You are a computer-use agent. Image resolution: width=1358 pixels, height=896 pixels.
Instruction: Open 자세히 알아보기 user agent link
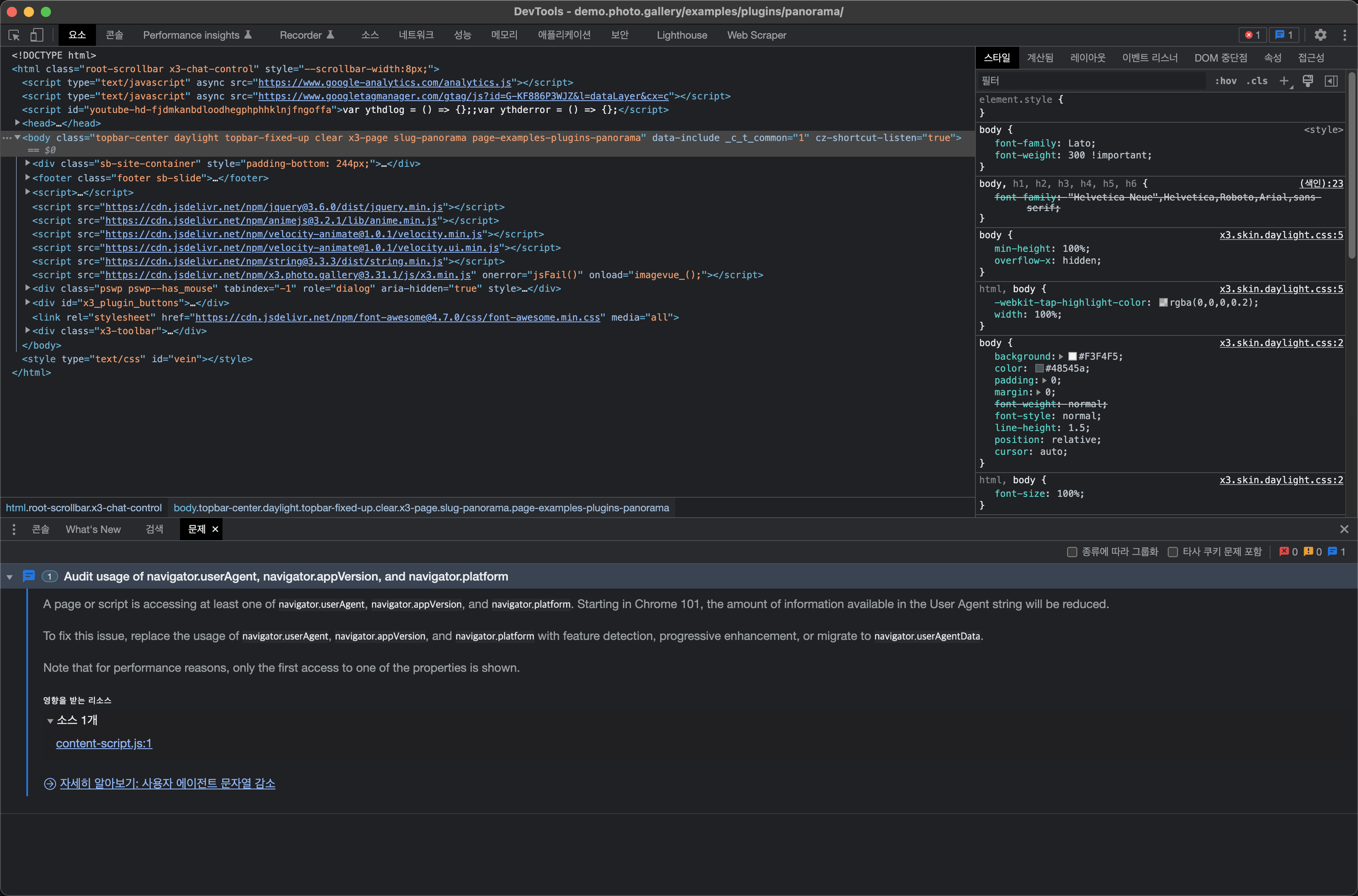click(167, 783)
